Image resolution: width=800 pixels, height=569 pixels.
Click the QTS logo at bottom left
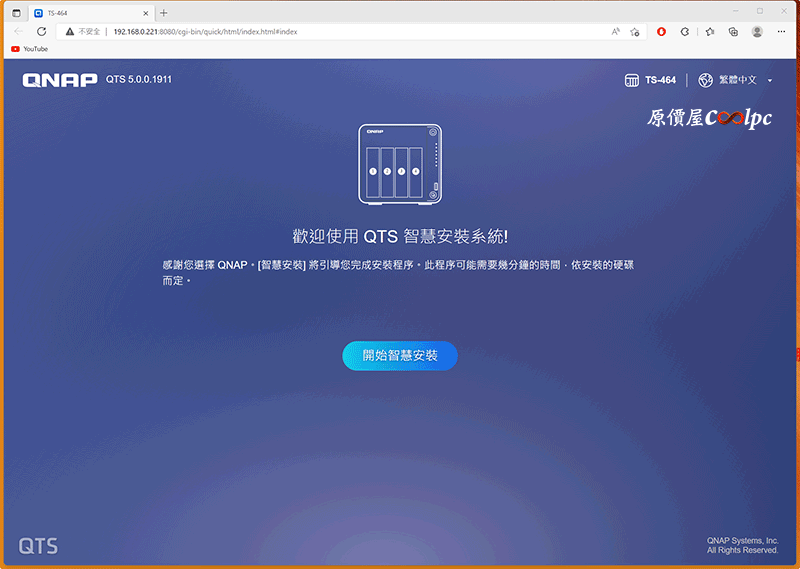[38, 546]
